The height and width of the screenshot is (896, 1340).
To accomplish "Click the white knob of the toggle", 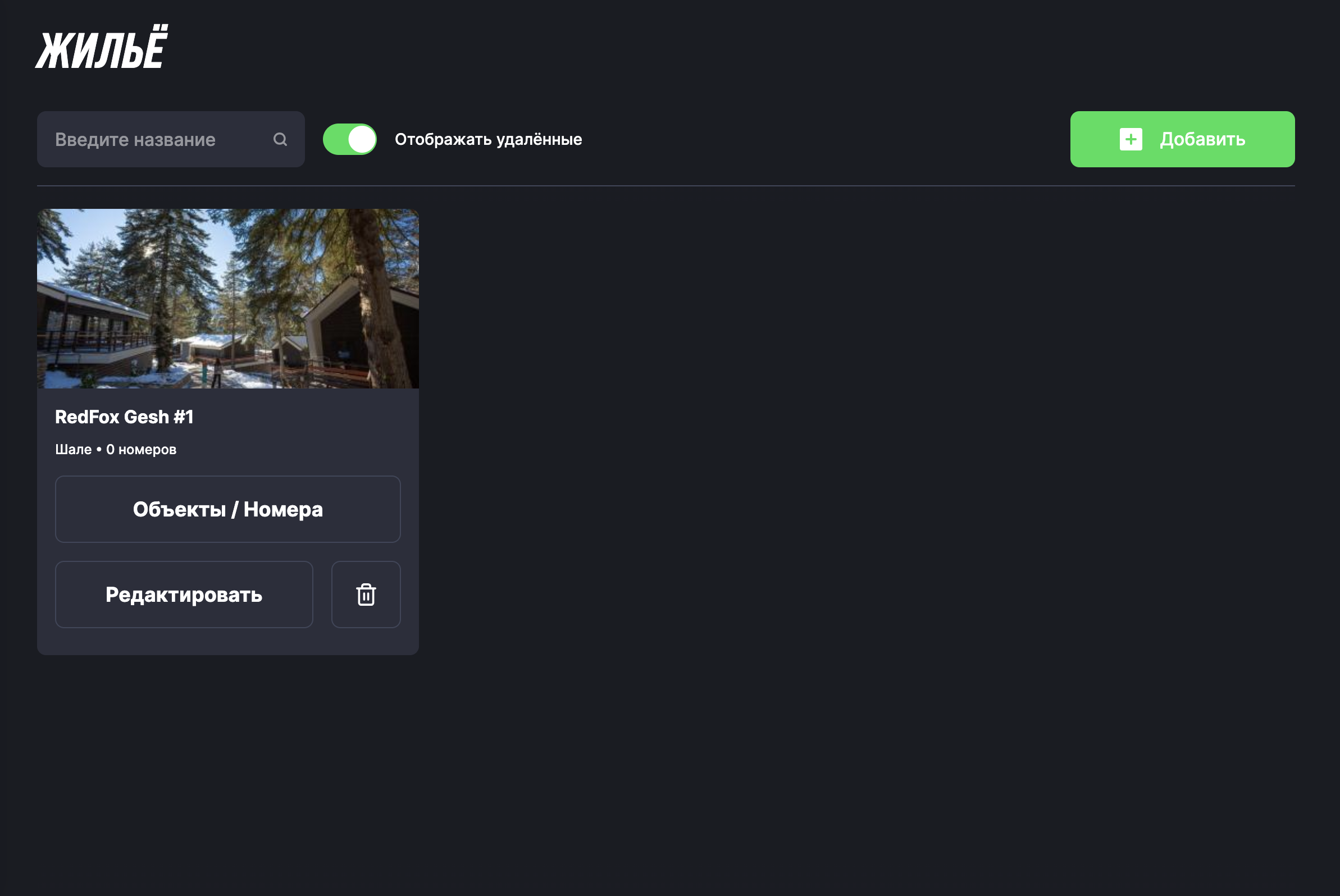I will coord(362,139).
